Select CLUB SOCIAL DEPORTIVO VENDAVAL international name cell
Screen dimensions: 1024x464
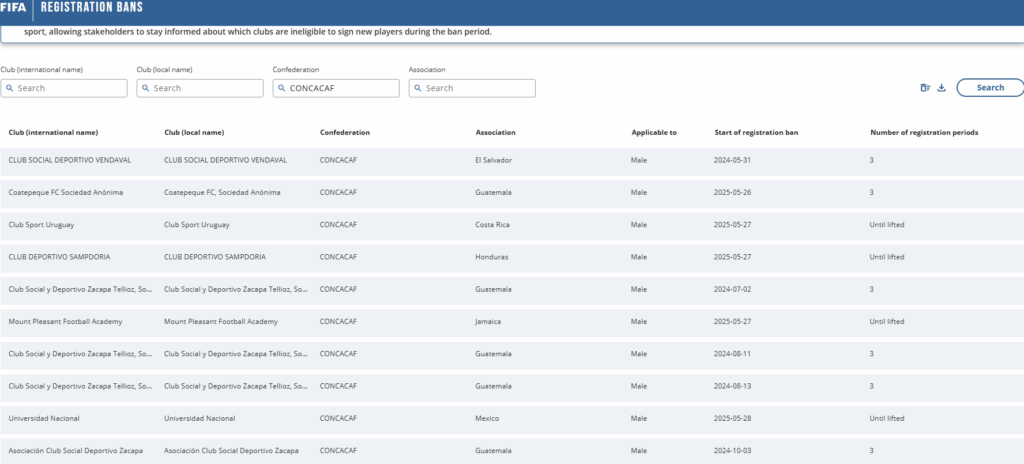point(70,160)
